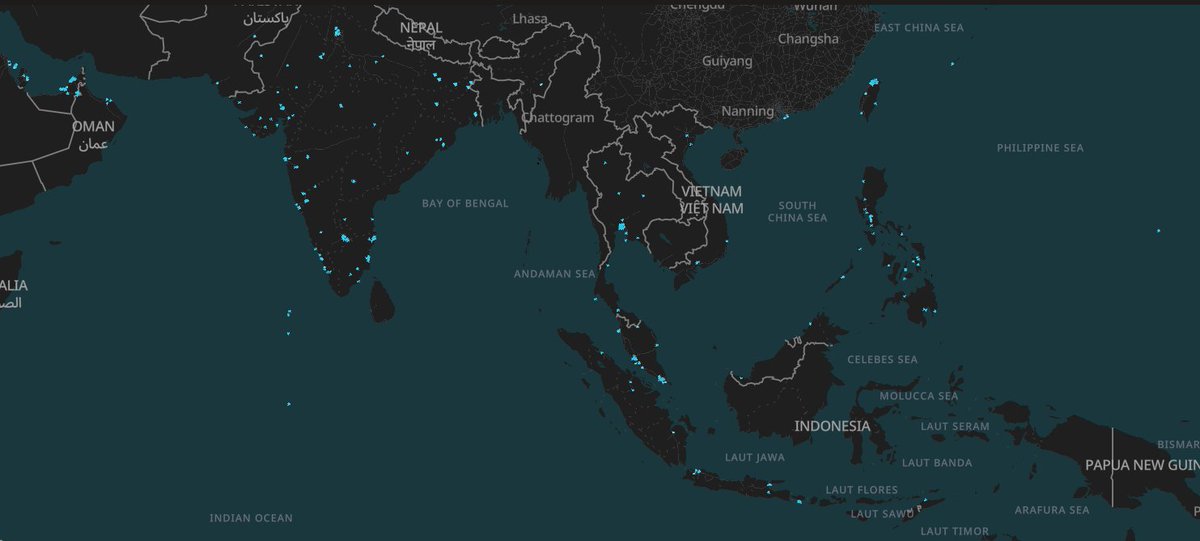Select the LAUT TIMOR label
The width and height of the screenshot is (1200, 541).
955,531
